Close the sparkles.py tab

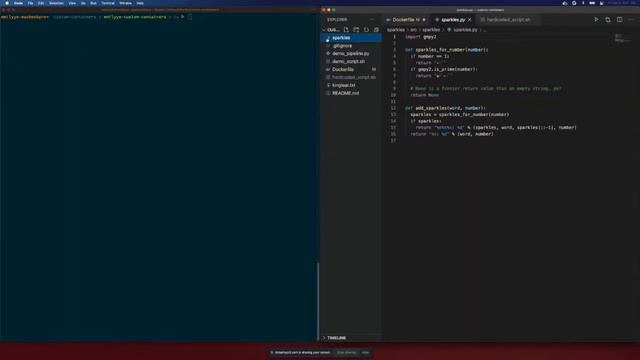point(469,20)
